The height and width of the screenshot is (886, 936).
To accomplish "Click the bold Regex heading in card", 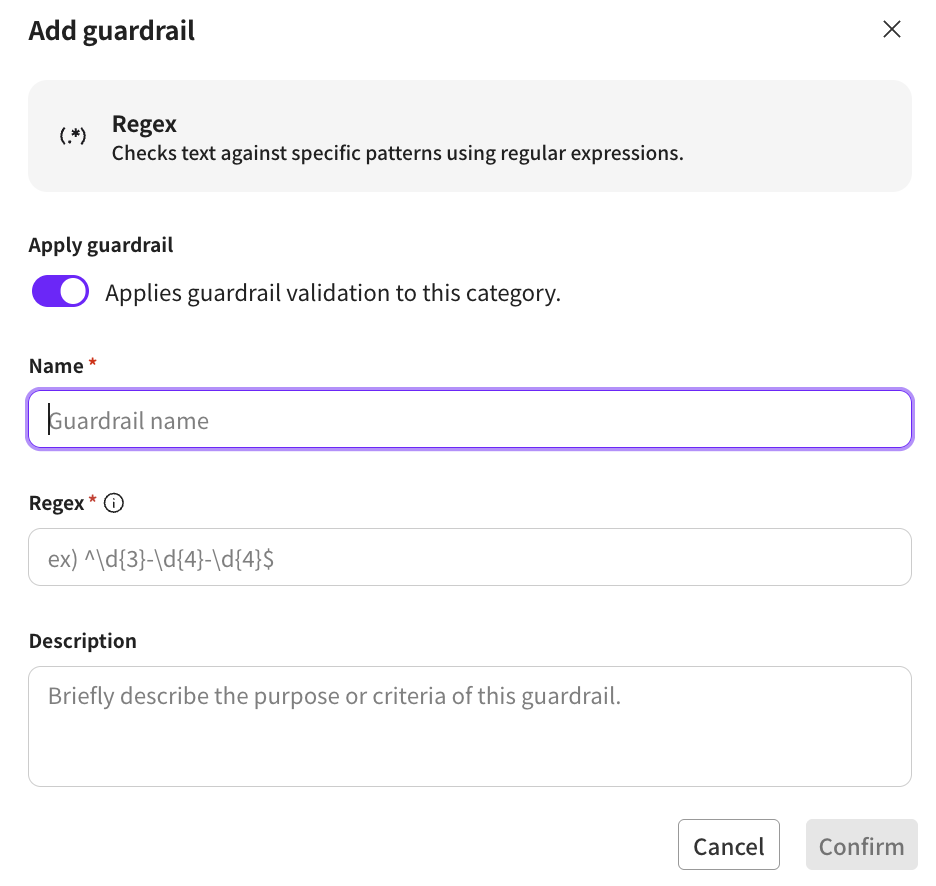I will point(144,124).
